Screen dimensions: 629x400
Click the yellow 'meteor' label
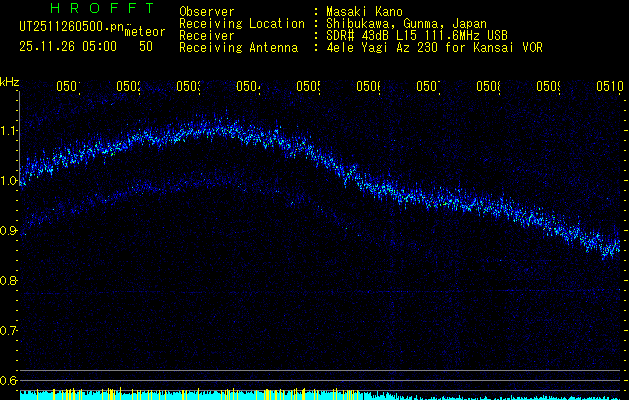pyautogui.click(x=144, y=32)
